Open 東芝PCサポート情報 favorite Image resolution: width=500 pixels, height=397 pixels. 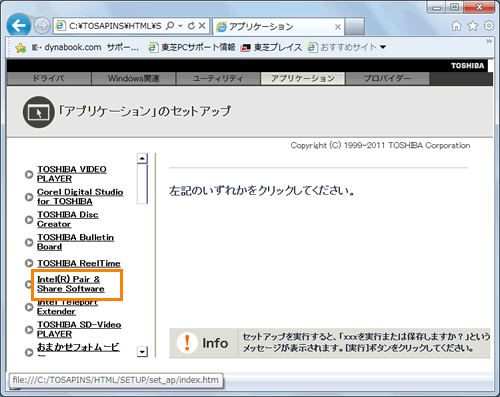[x=192, y=47]
